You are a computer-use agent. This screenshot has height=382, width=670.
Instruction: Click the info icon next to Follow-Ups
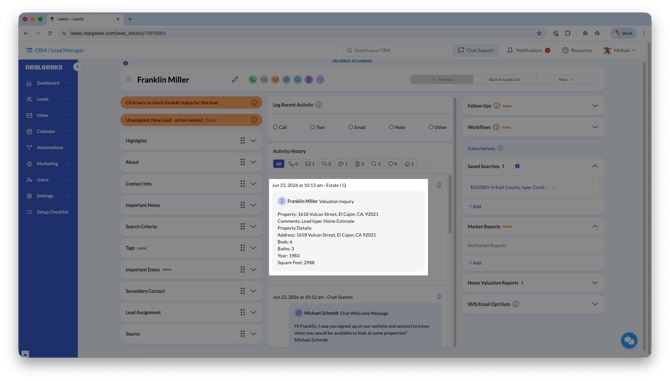pos(497,106)
